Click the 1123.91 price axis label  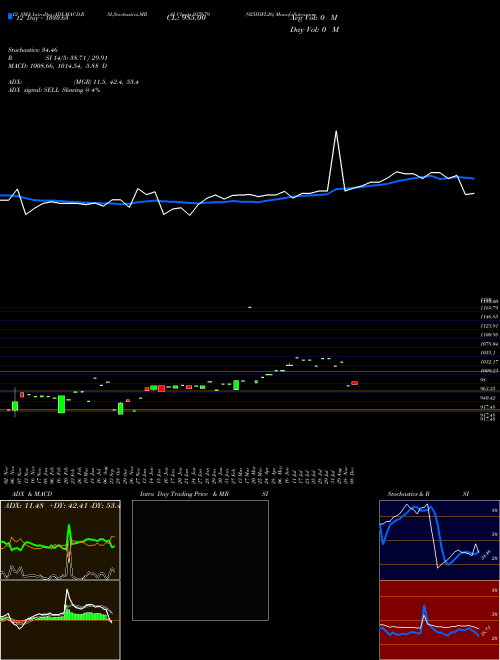490,326
